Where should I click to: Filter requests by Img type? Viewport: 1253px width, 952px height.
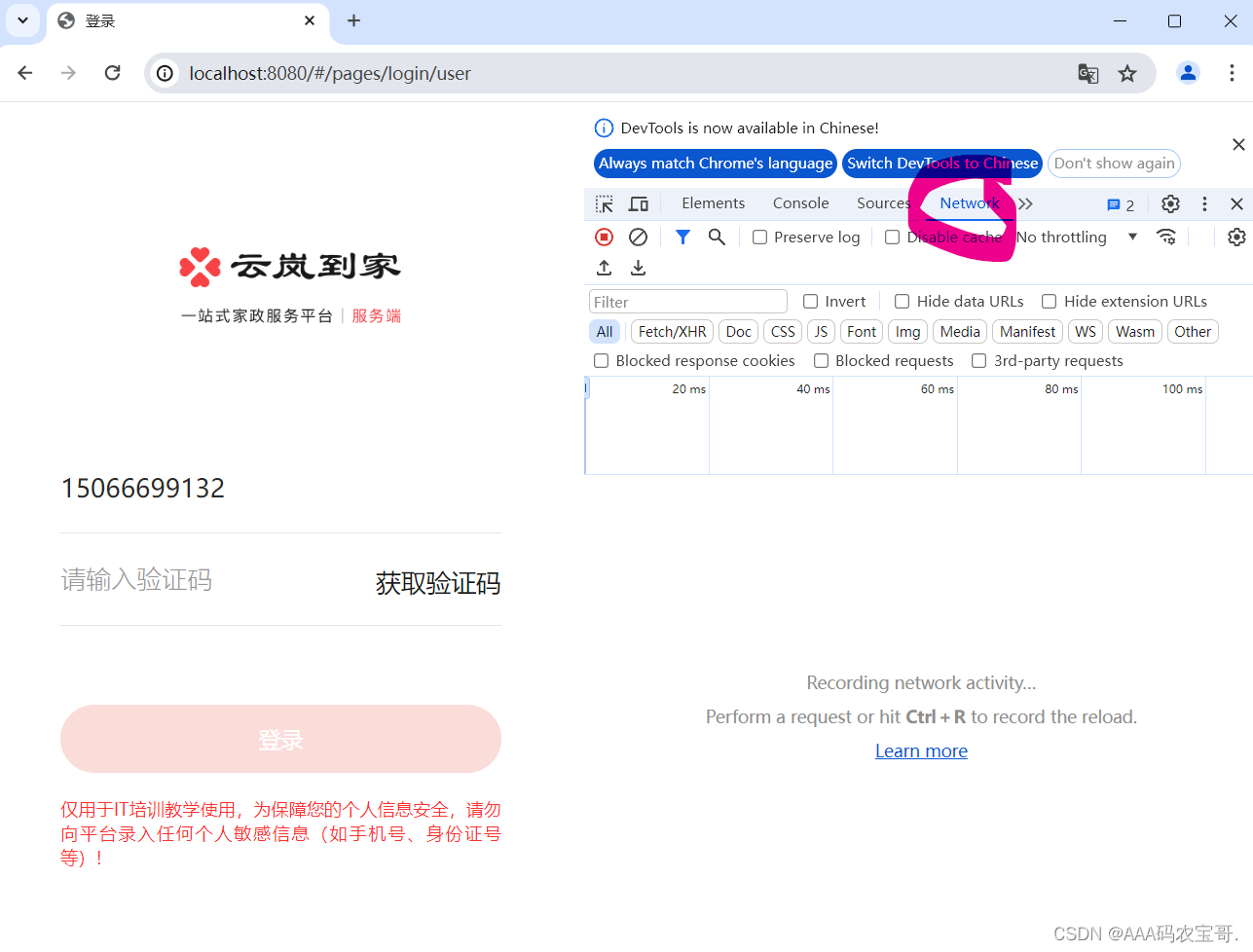coord(908,332)
